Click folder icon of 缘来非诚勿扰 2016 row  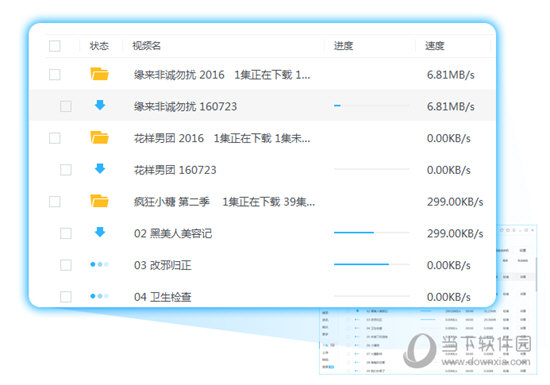click(x=100, y=74)
